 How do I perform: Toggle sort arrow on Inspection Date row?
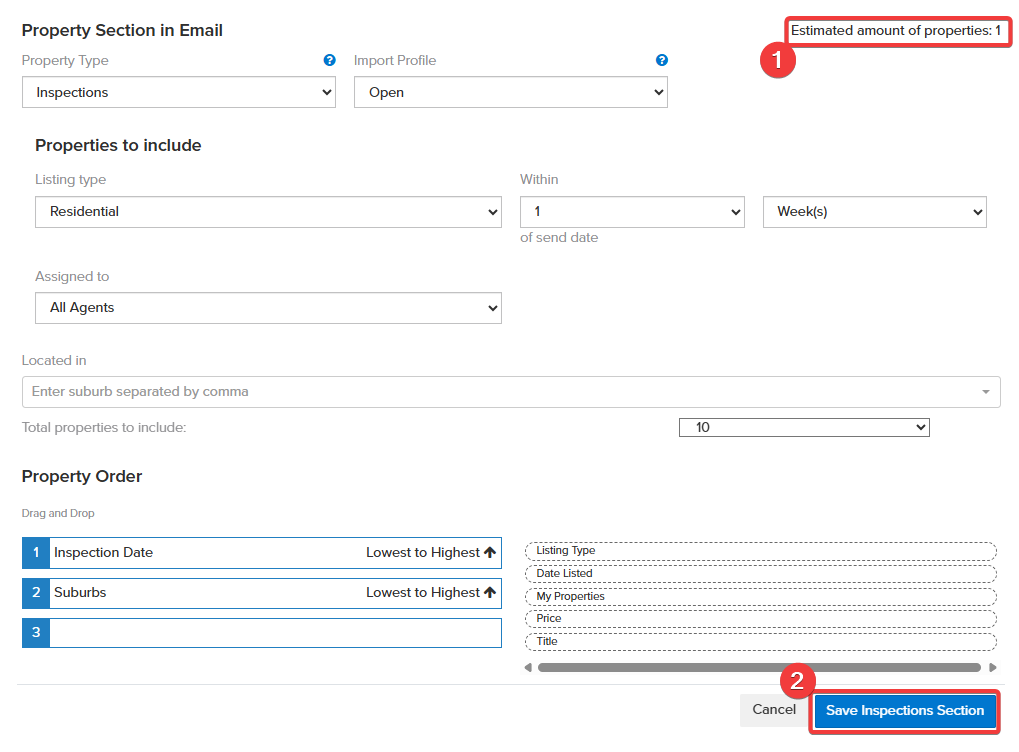(490, 552)
